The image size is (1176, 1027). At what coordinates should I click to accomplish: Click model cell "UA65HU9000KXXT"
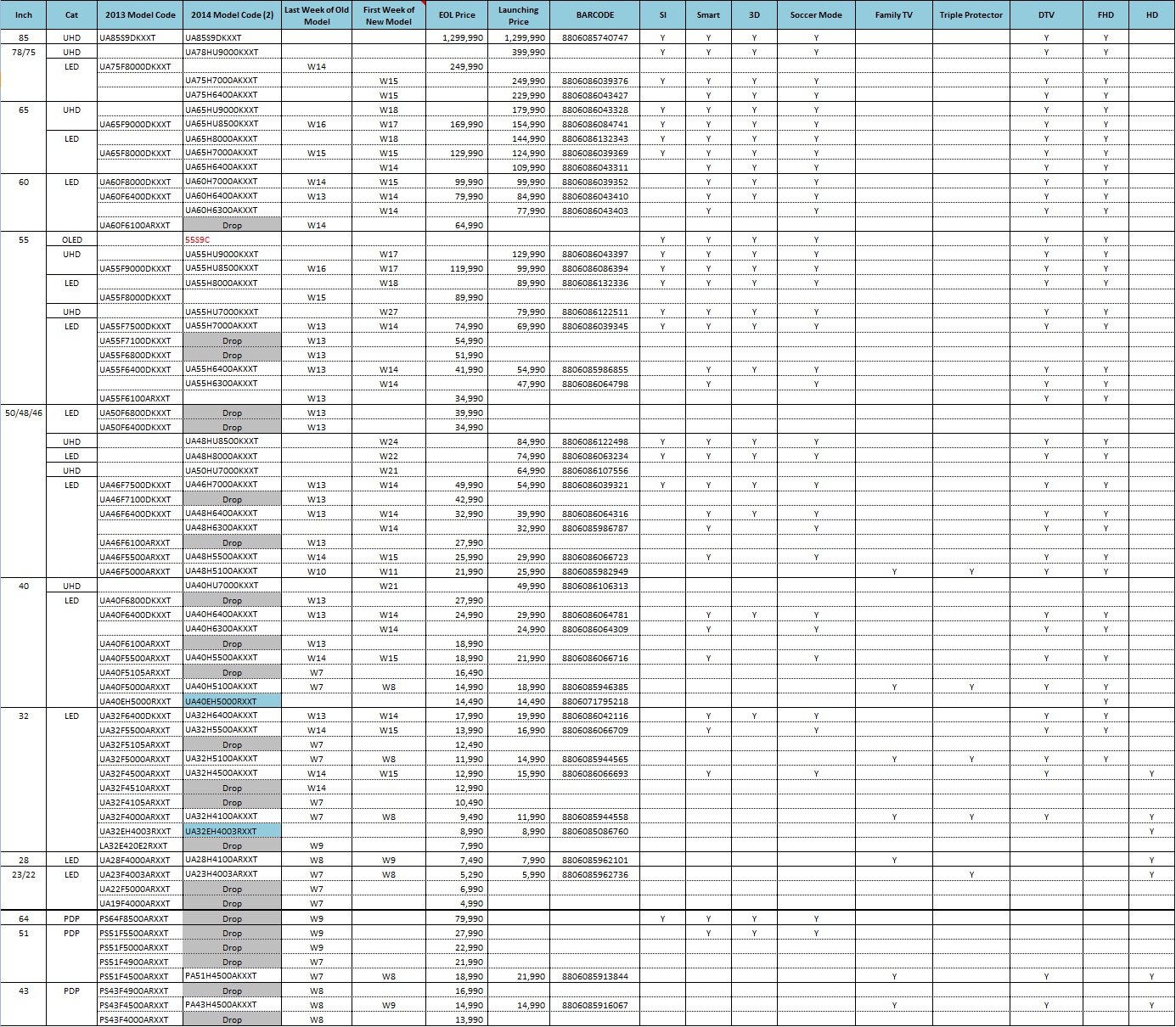pyautogui.click(x=232, y=110)
